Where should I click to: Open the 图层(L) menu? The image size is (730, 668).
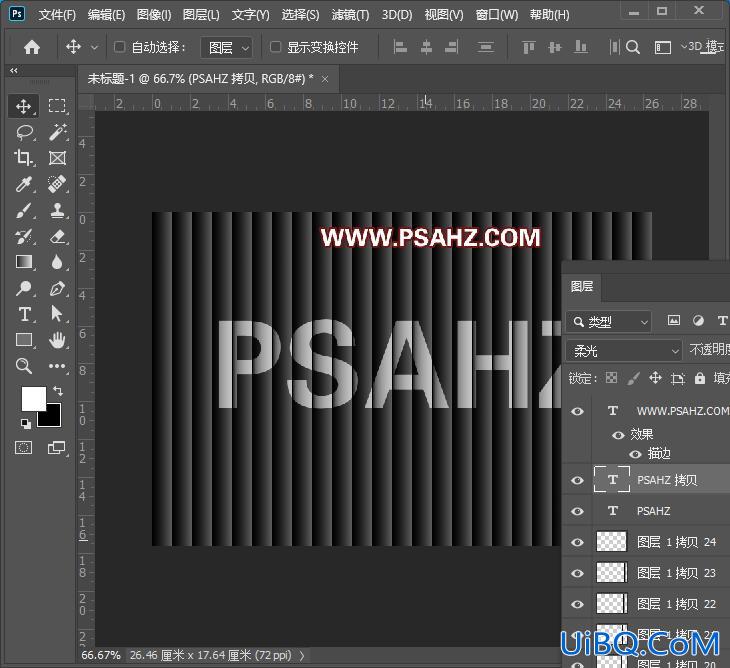201,15
